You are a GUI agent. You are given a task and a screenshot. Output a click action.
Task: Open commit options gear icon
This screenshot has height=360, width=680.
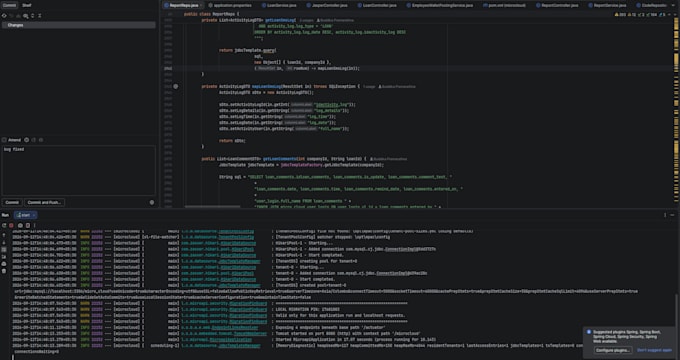[152, 203]
